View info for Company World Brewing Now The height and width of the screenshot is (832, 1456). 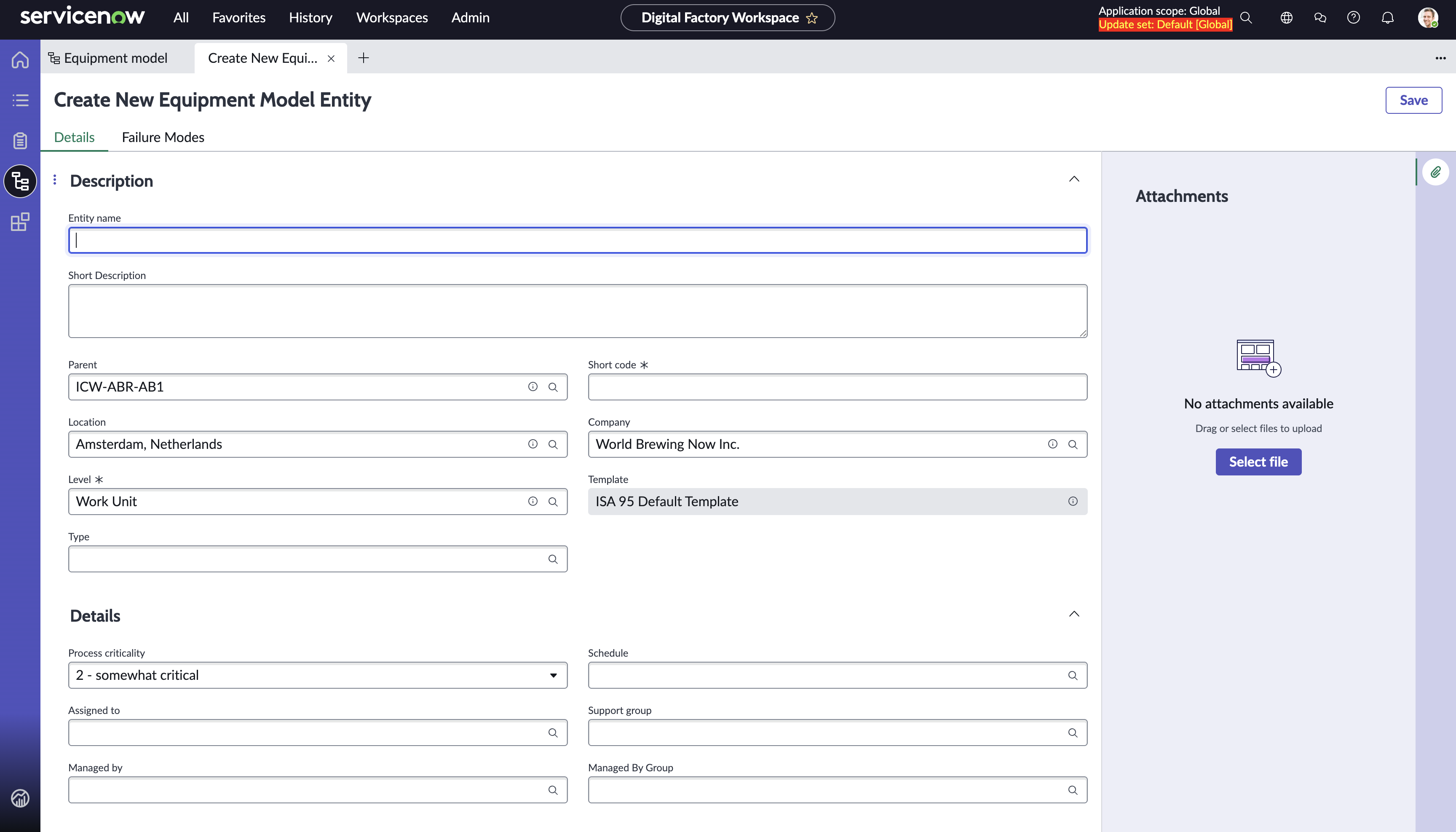pos(1052,444)
